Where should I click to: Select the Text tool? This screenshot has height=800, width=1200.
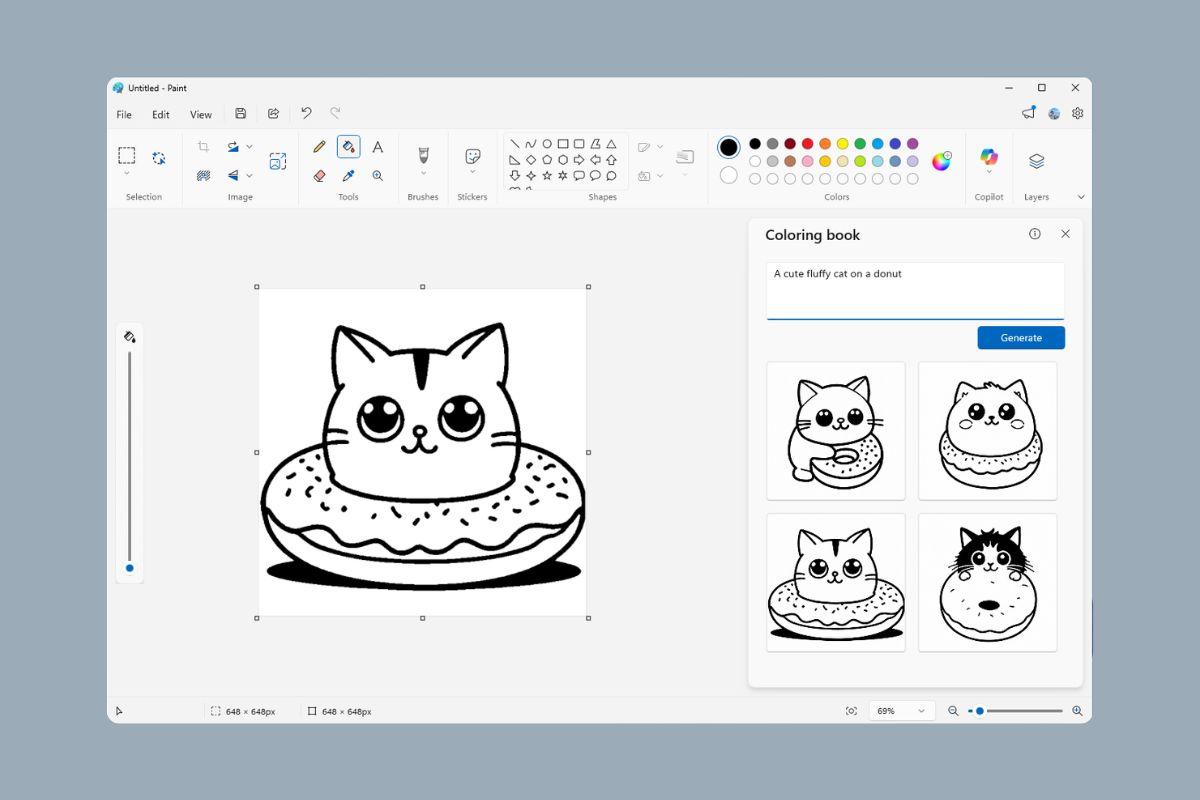(x=377, y=147)
